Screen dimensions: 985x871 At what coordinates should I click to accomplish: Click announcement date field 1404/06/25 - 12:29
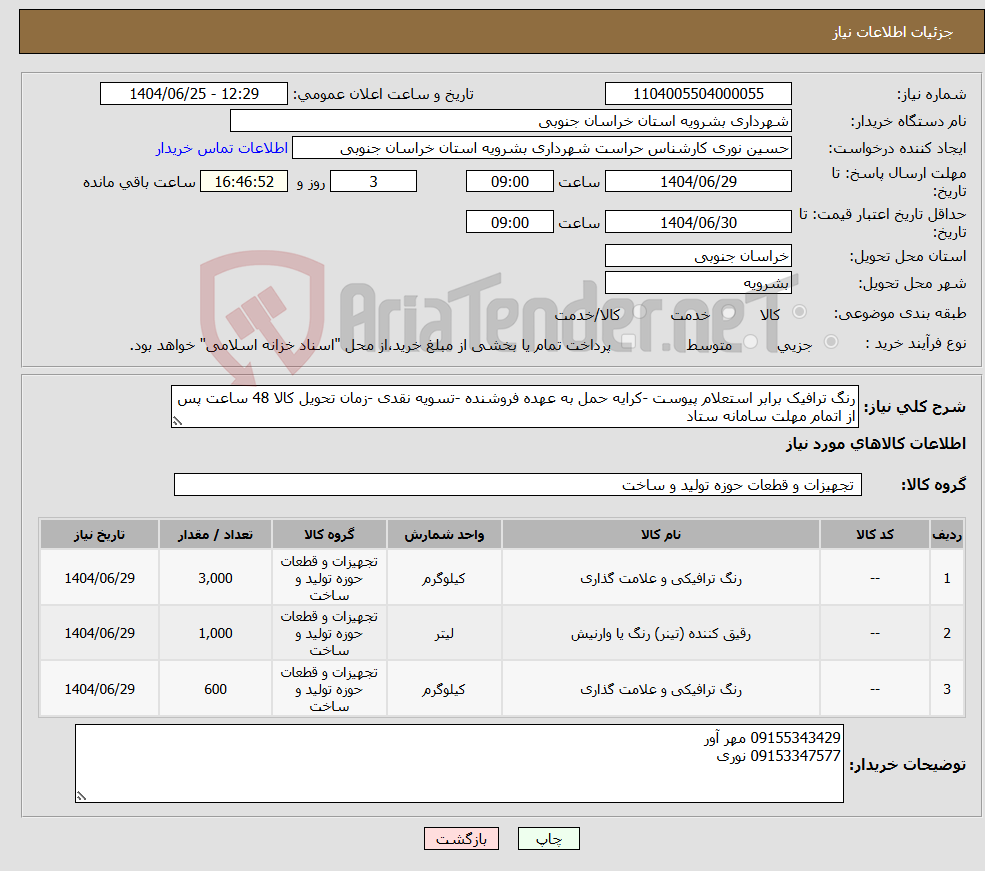tap(193, 94)
